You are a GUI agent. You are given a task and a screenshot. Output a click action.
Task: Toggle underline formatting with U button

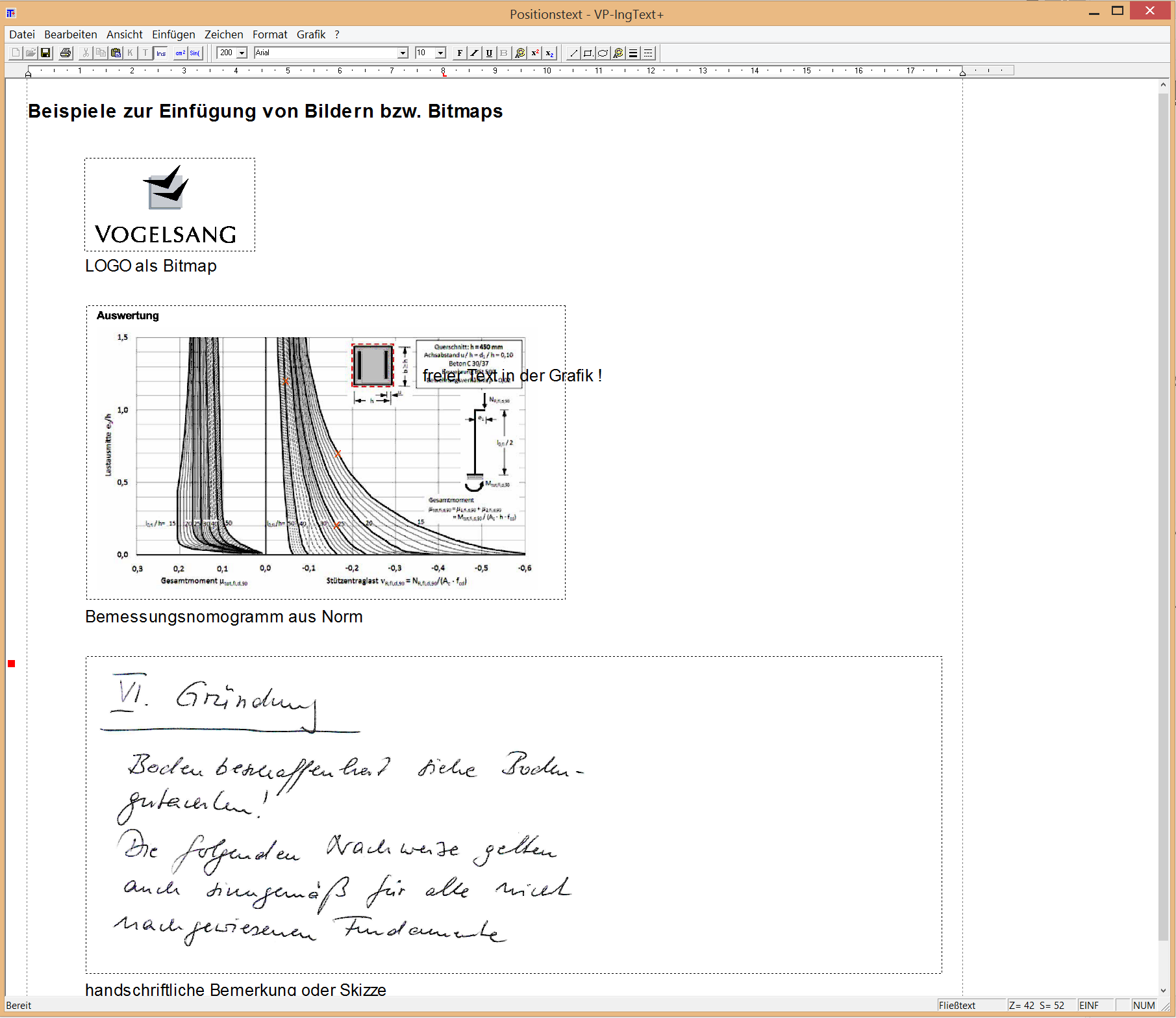coord(489,53)
